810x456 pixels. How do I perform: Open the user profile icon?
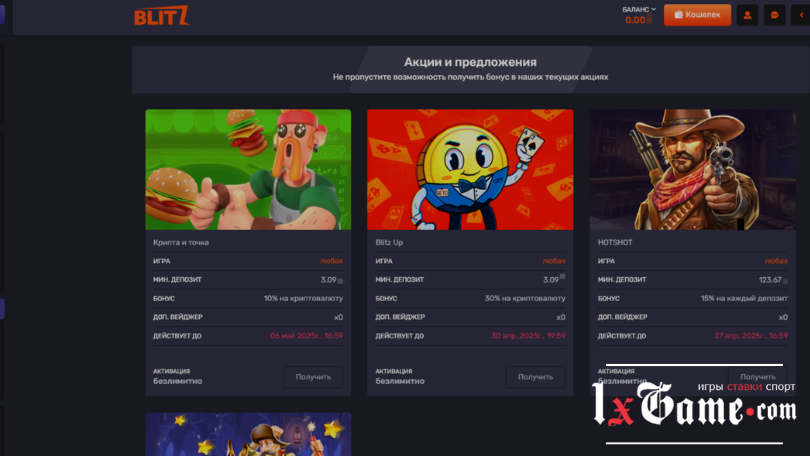[747, 15]
